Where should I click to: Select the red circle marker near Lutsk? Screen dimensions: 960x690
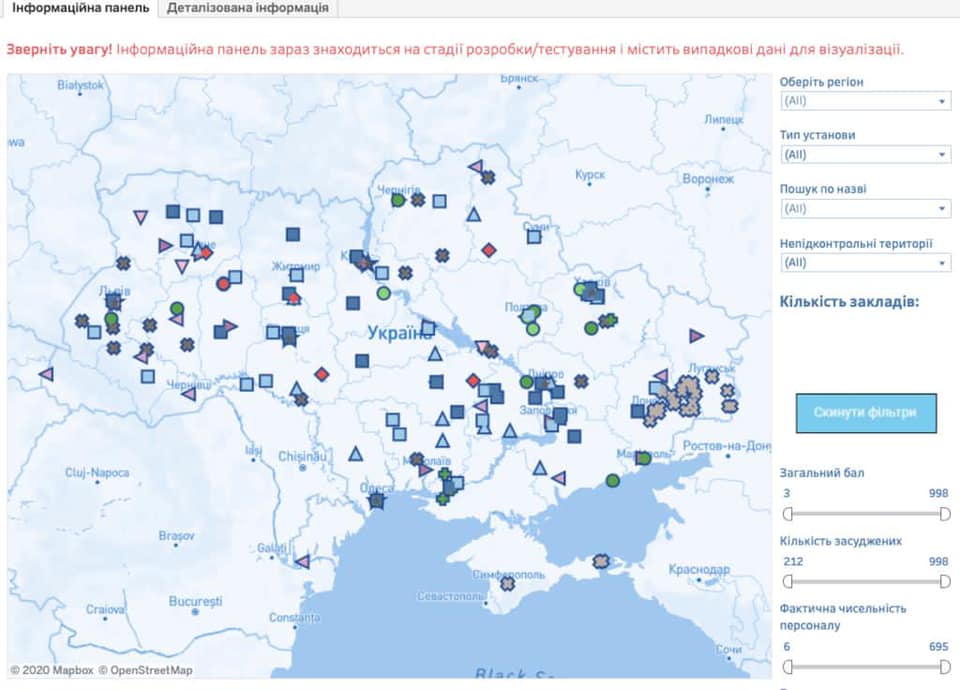click(222, 285)
